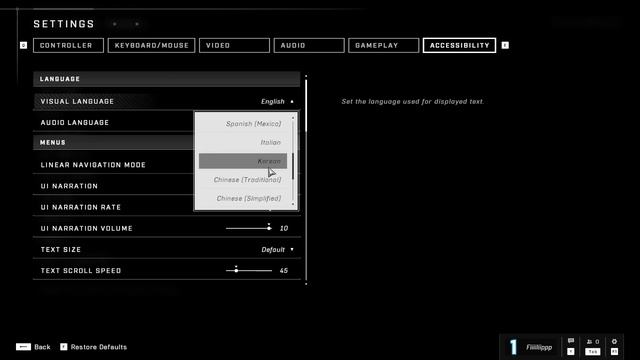Open the settings gear icon in the status bar

click(614, 342)
